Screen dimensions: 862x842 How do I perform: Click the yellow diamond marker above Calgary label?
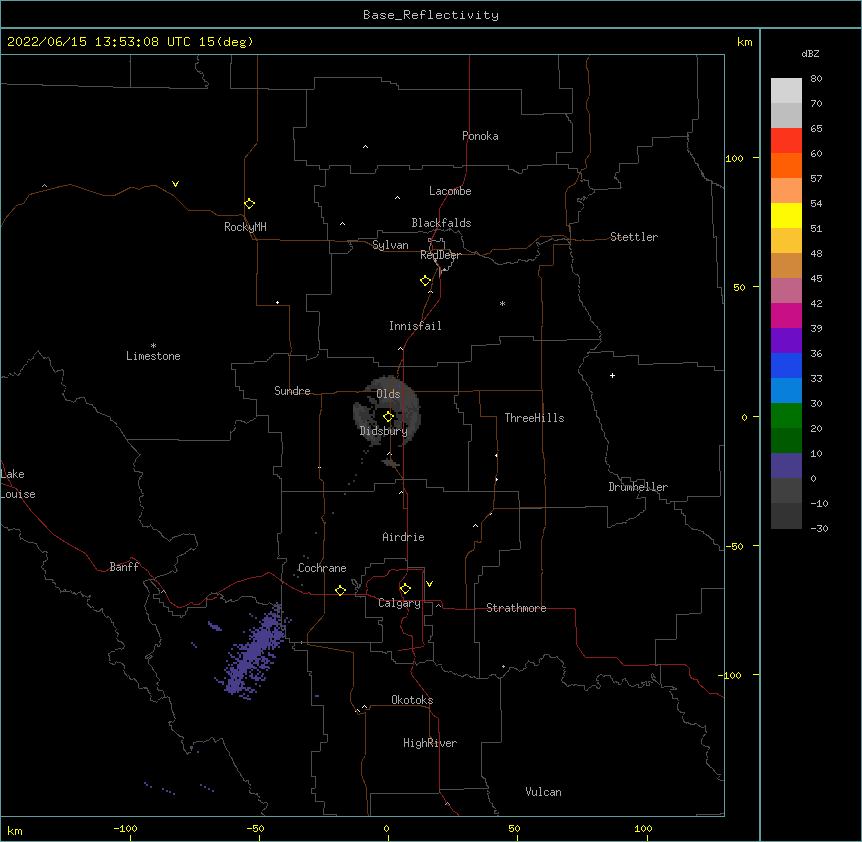(x=406, y=589)
